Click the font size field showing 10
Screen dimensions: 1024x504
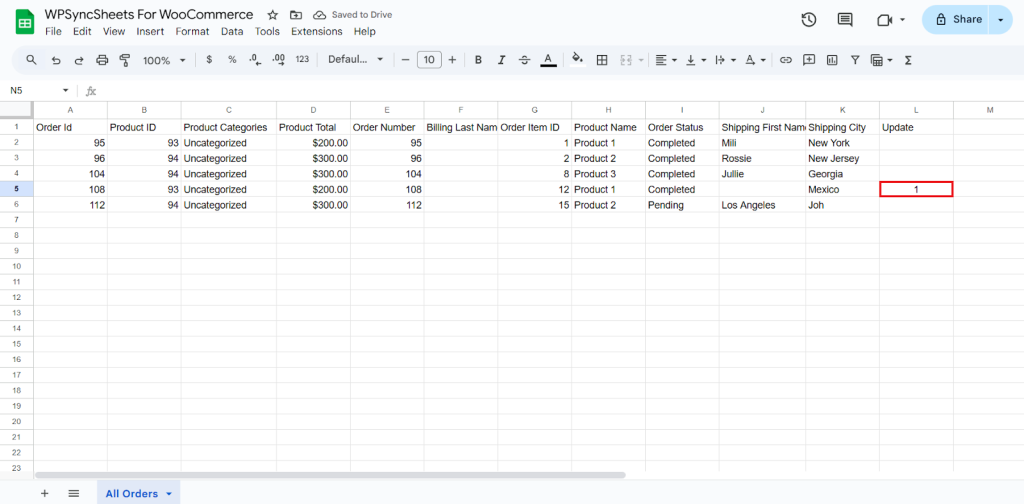429,60
